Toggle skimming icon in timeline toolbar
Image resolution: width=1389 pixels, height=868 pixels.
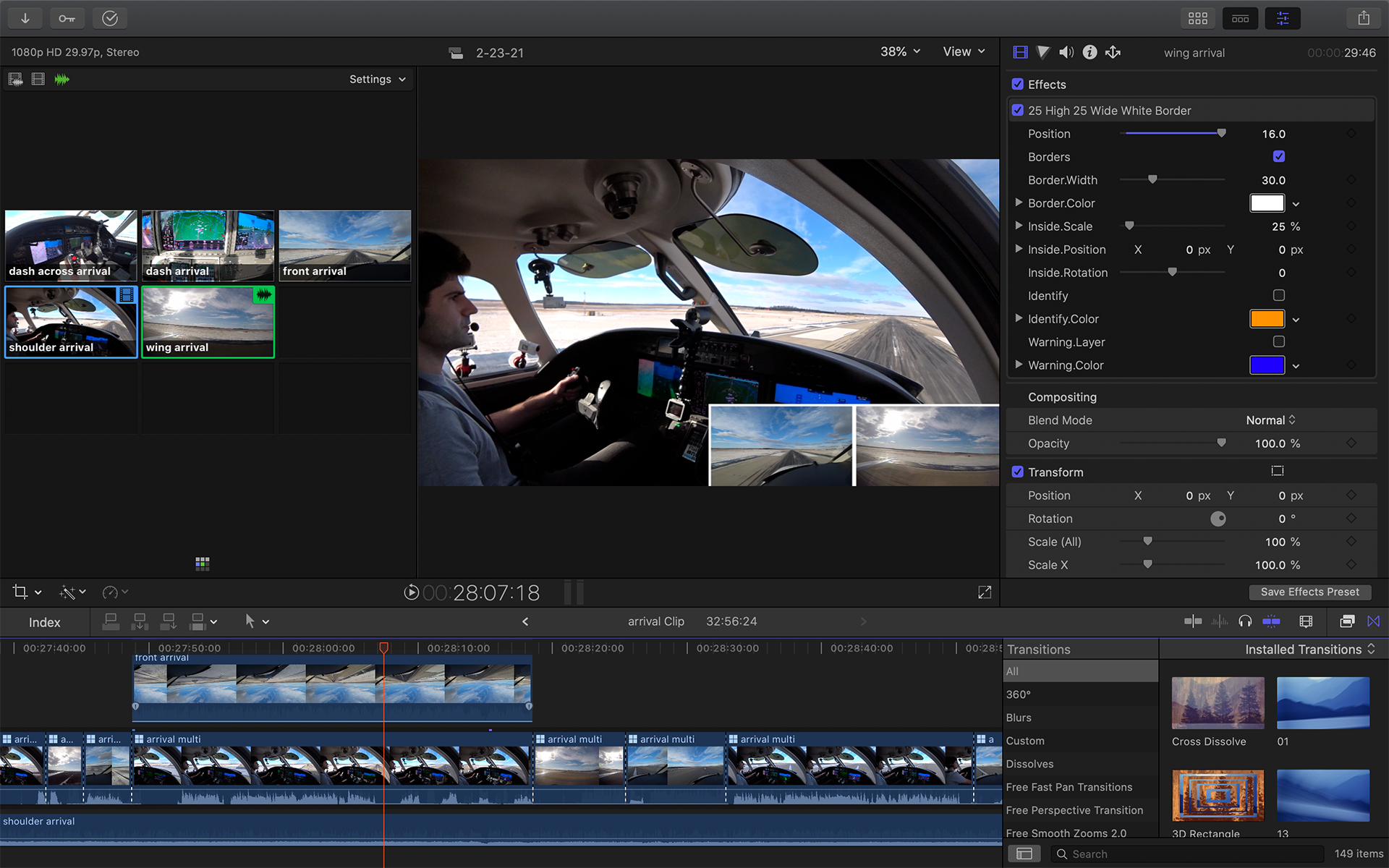(x=1193, y=621)
